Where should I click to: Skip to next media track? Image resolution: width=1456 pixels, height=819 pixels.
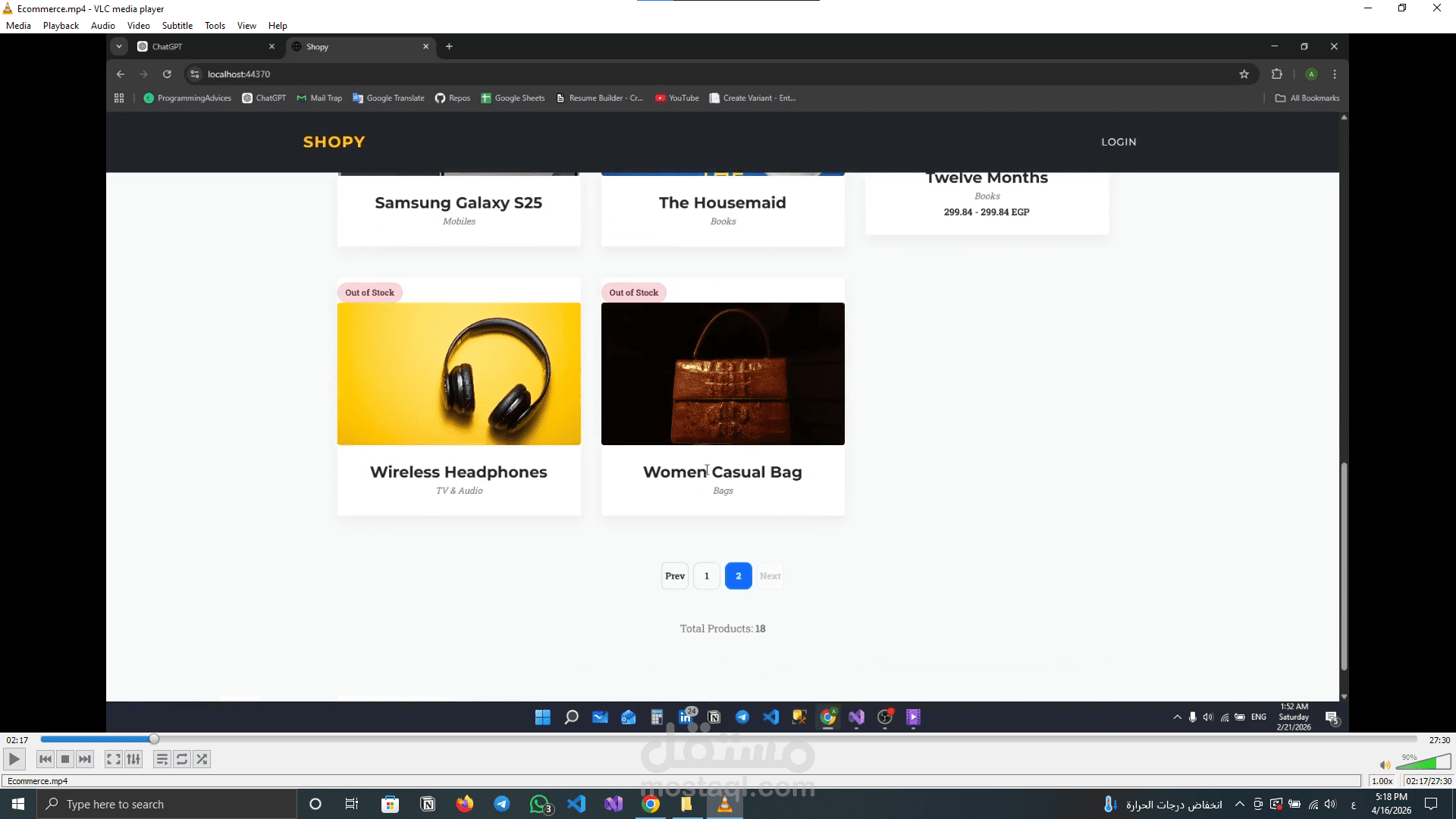click(x=85, y=759)
